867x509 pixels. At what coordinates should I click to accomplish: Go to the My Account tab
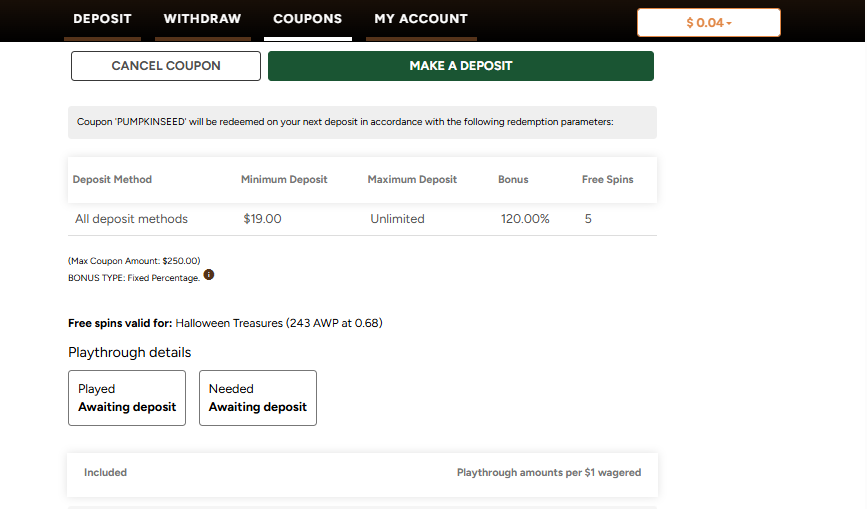click(x=420, y=19)
